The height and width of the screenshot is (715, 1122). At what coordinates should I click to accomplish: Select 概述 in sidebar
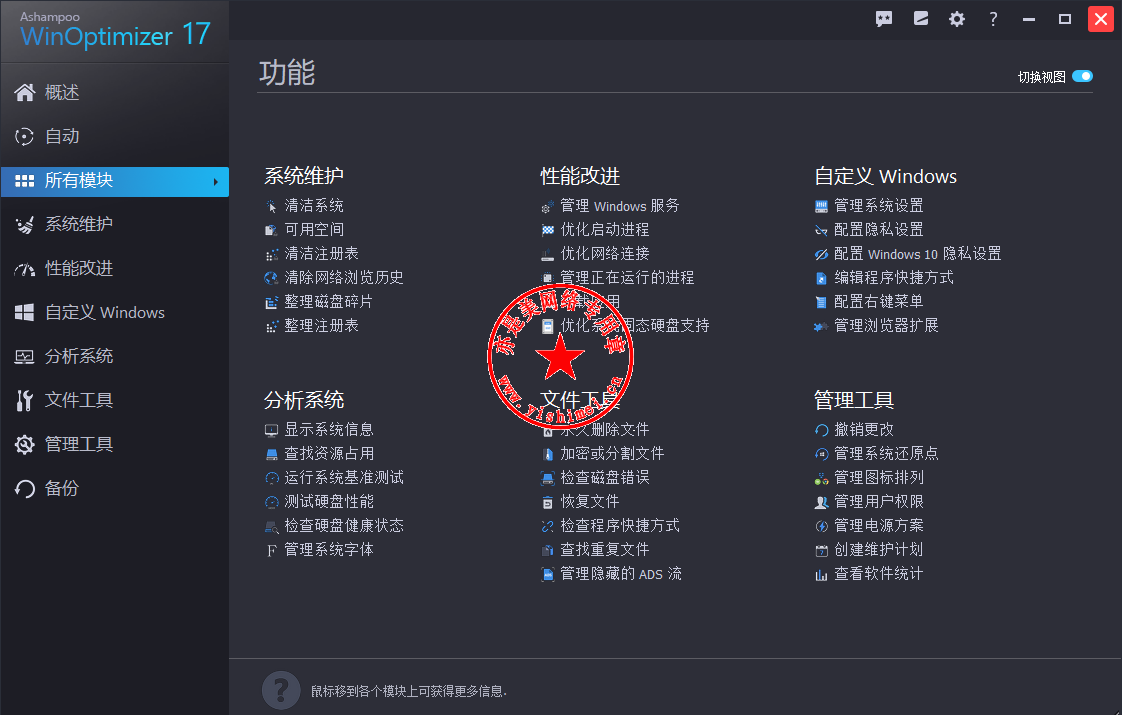point(114,92)
